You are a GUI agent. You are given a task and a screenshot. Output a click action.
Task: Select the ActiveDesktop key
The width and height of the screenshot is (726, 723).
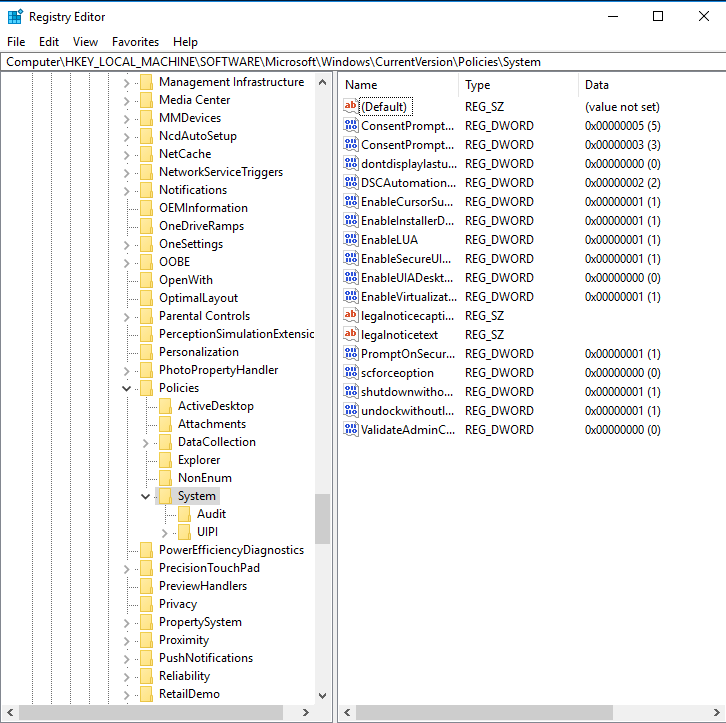(216, 406)
